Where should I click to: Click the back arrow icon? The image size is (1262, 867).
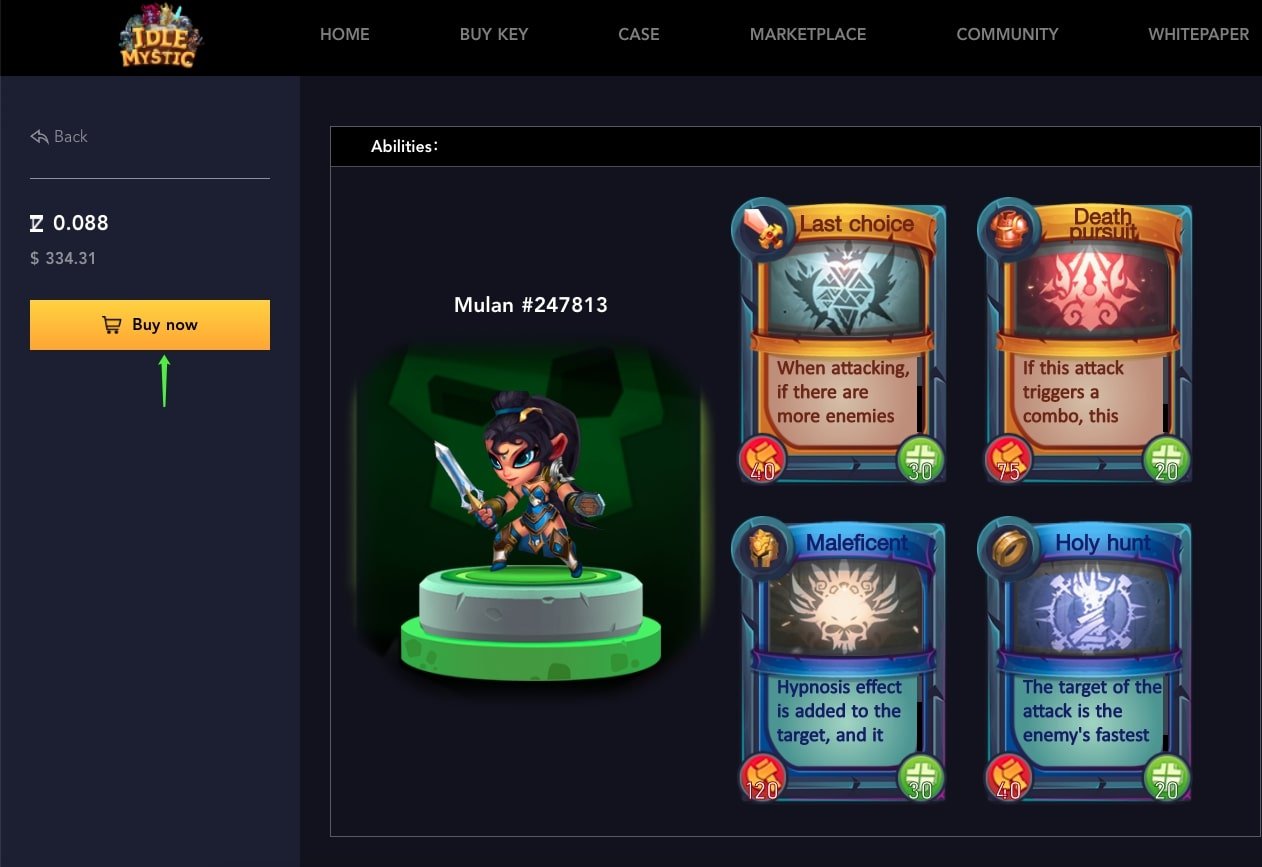[x=39, y=136]
